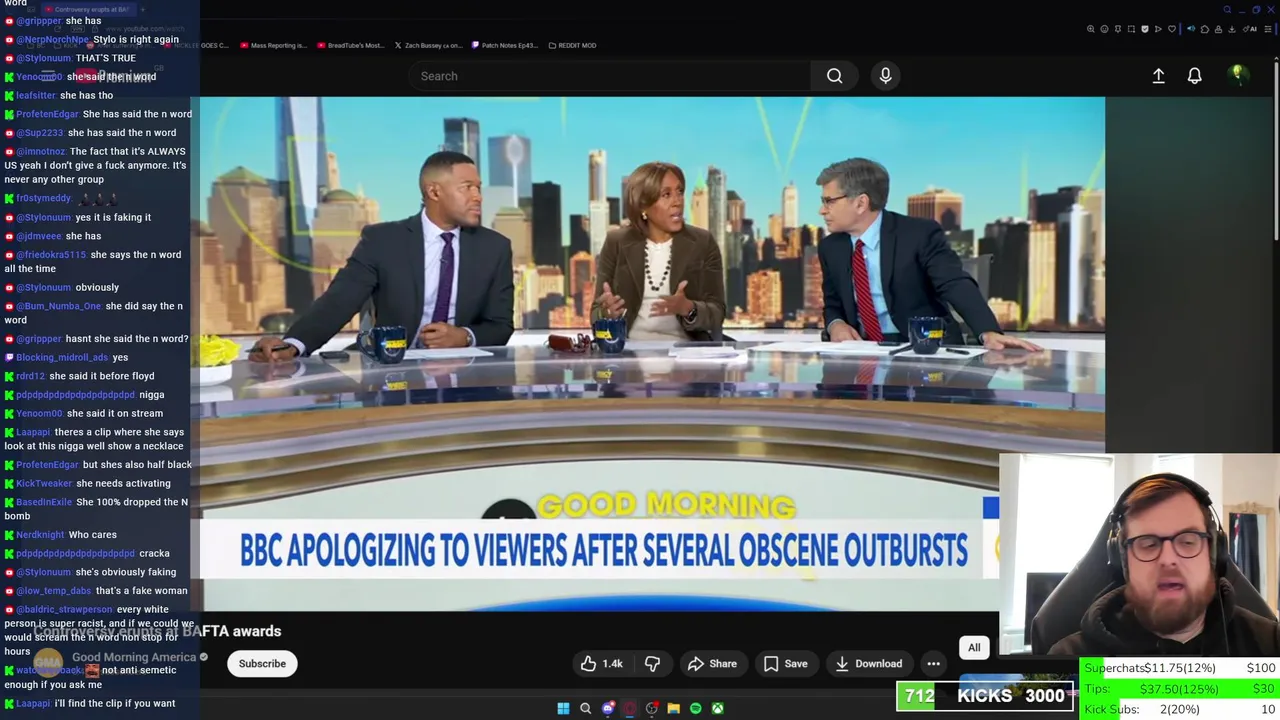The height and width of the screenshot is (720, 1280).
Task: Dislike the video with thumbs down
Action: (652, 664)
